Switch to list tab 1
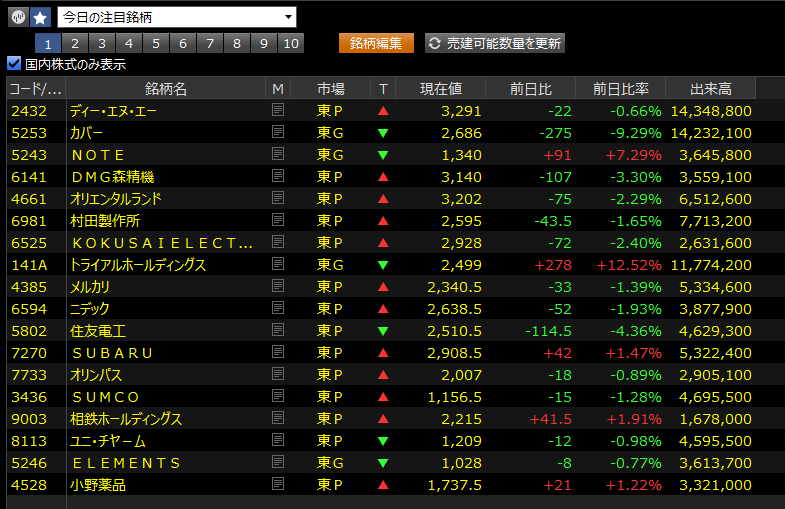785x509 pixels. point(48,44)
